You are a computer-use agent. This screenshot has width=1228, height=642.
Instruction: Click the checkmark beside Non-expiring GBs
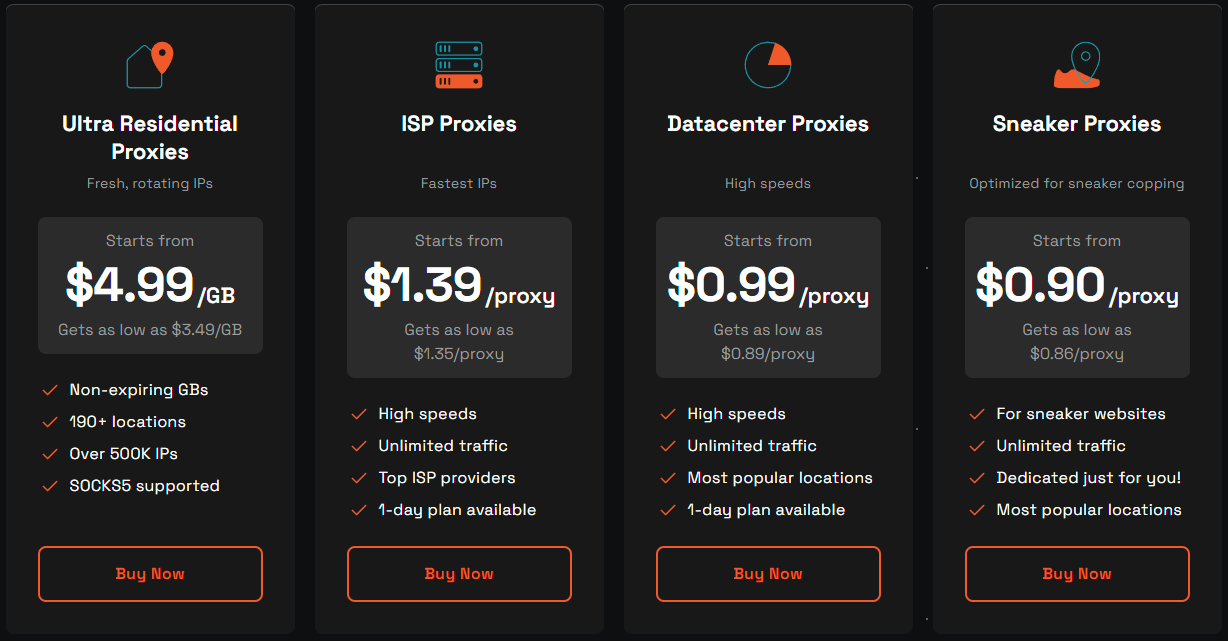click(50, 389)
